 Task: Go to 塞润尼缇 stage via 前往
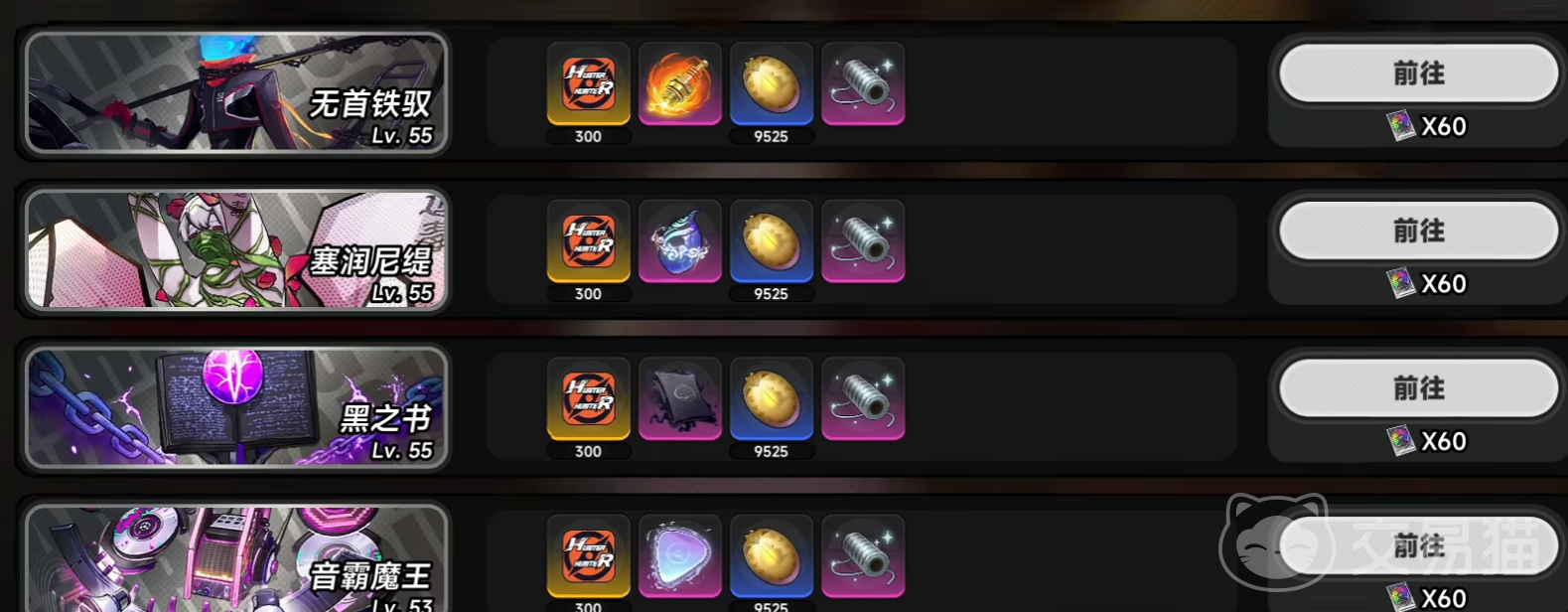click(1418, 230)
